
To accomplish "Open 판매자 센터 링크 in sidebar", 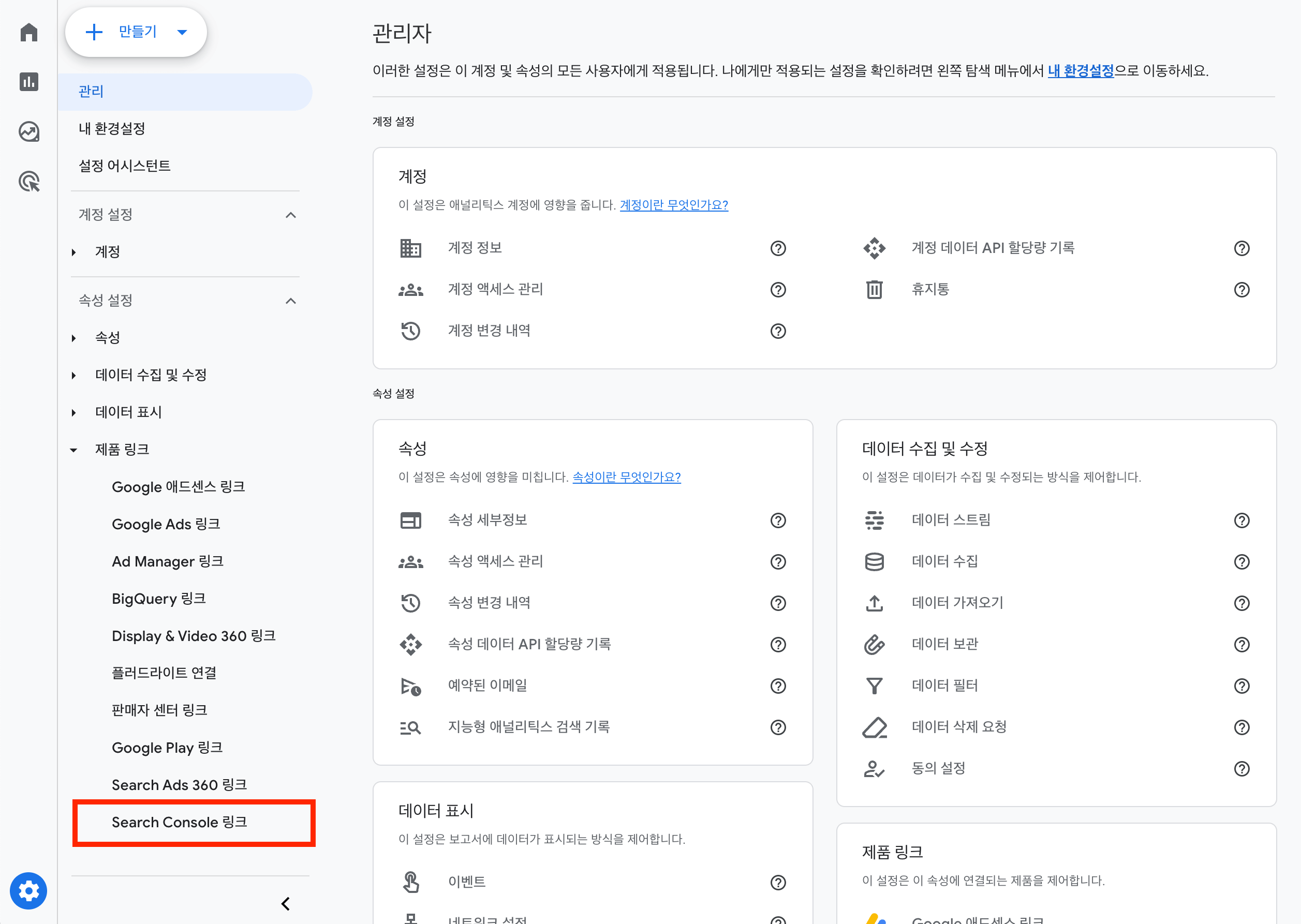I will (159, 710).
